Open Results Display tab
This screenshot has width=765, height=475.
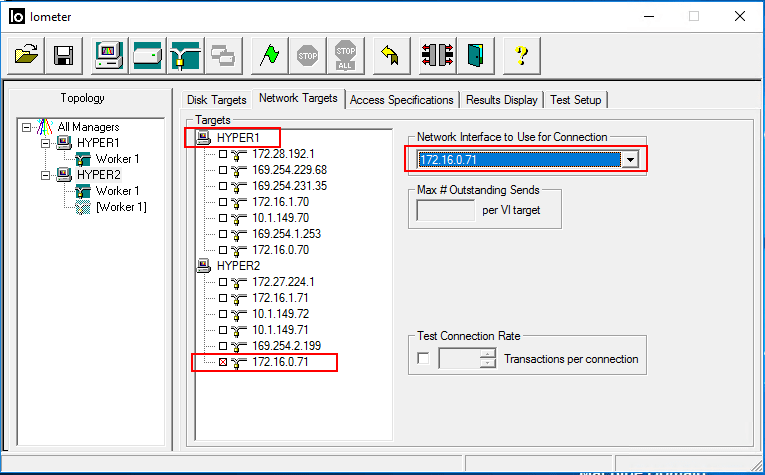502,100
